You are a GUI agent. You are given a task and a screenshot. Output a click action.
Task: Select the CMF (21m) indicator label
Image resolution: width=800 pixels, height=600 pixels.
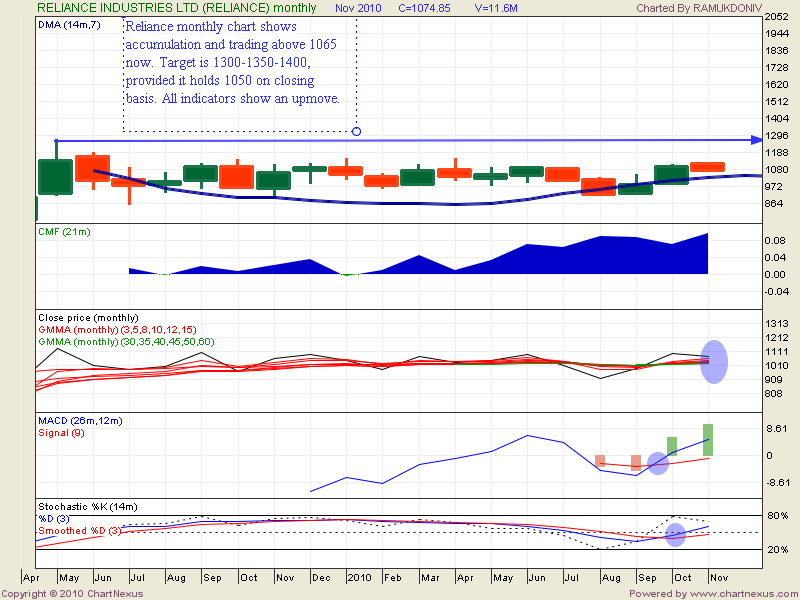[x=64, y=232]
